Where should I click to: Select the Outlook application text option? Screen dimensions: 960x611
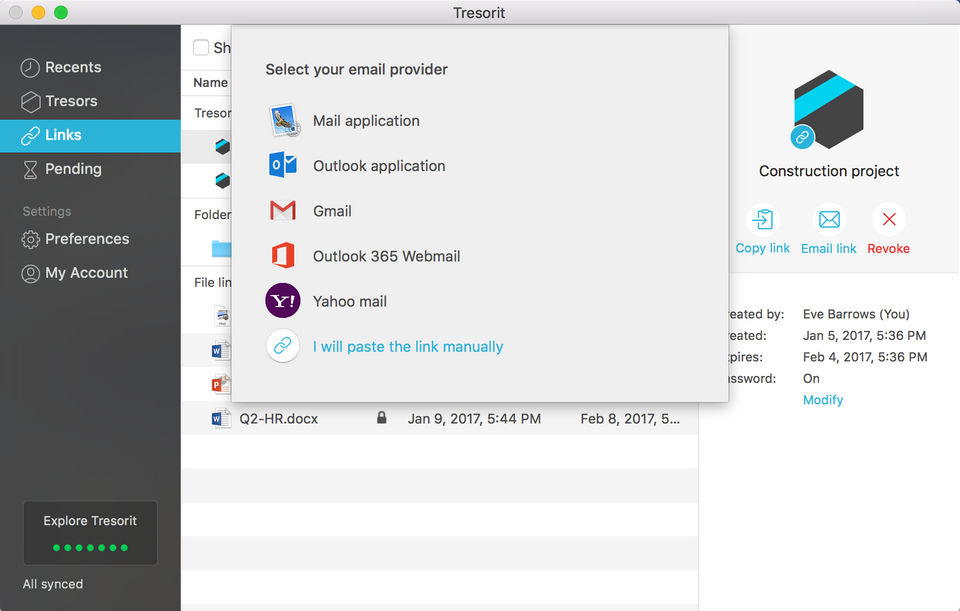379,166
